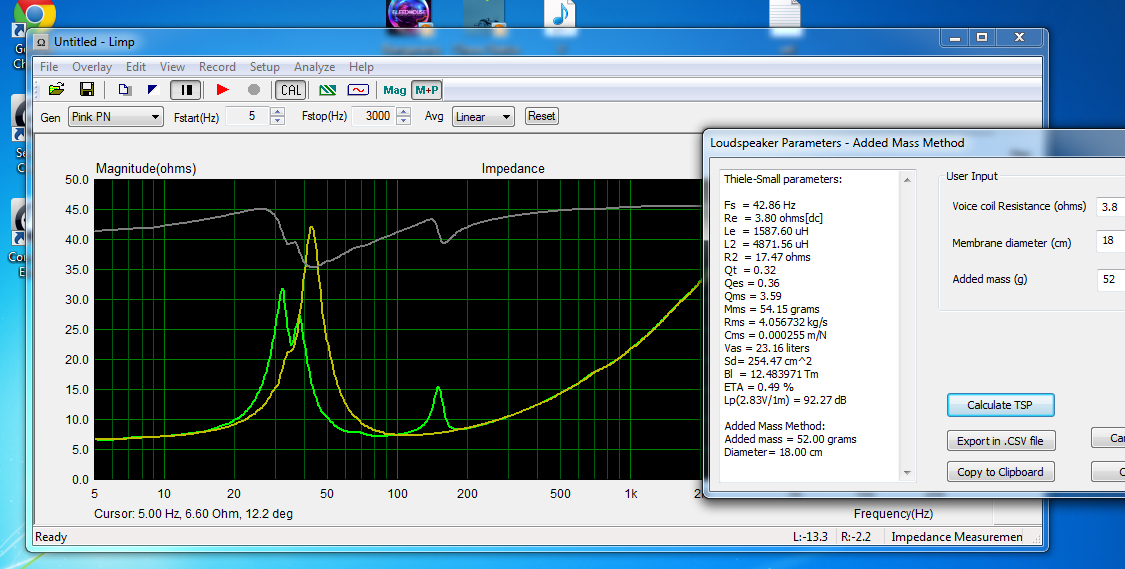Click the 'Lp(2.83V/1m) = 92.27 dB' line
This screenshot has height=569, width=1125.
click(785, 400)
